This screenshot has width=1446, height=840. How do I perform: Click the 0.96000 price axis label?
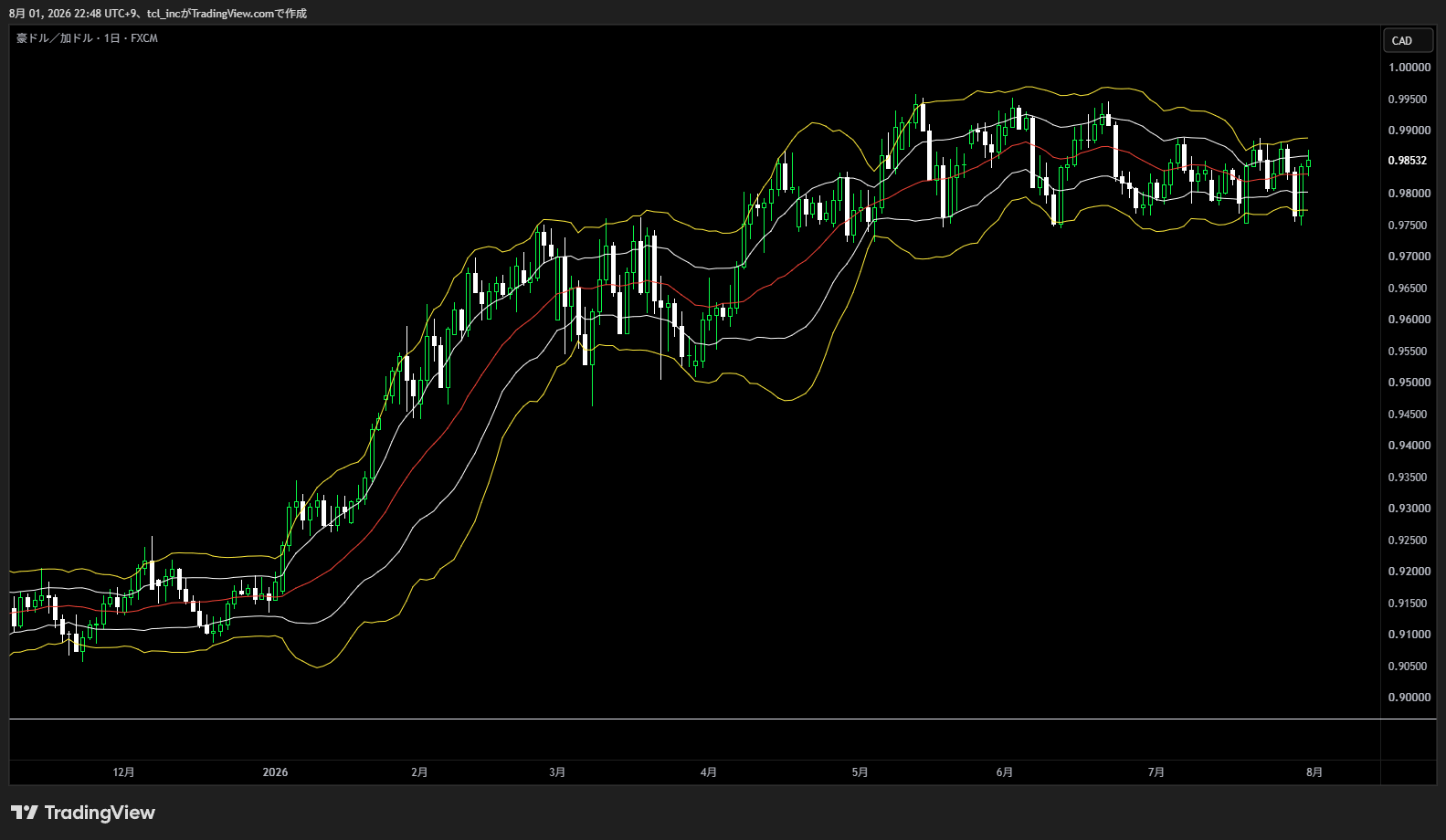[x=1409, y=320]
